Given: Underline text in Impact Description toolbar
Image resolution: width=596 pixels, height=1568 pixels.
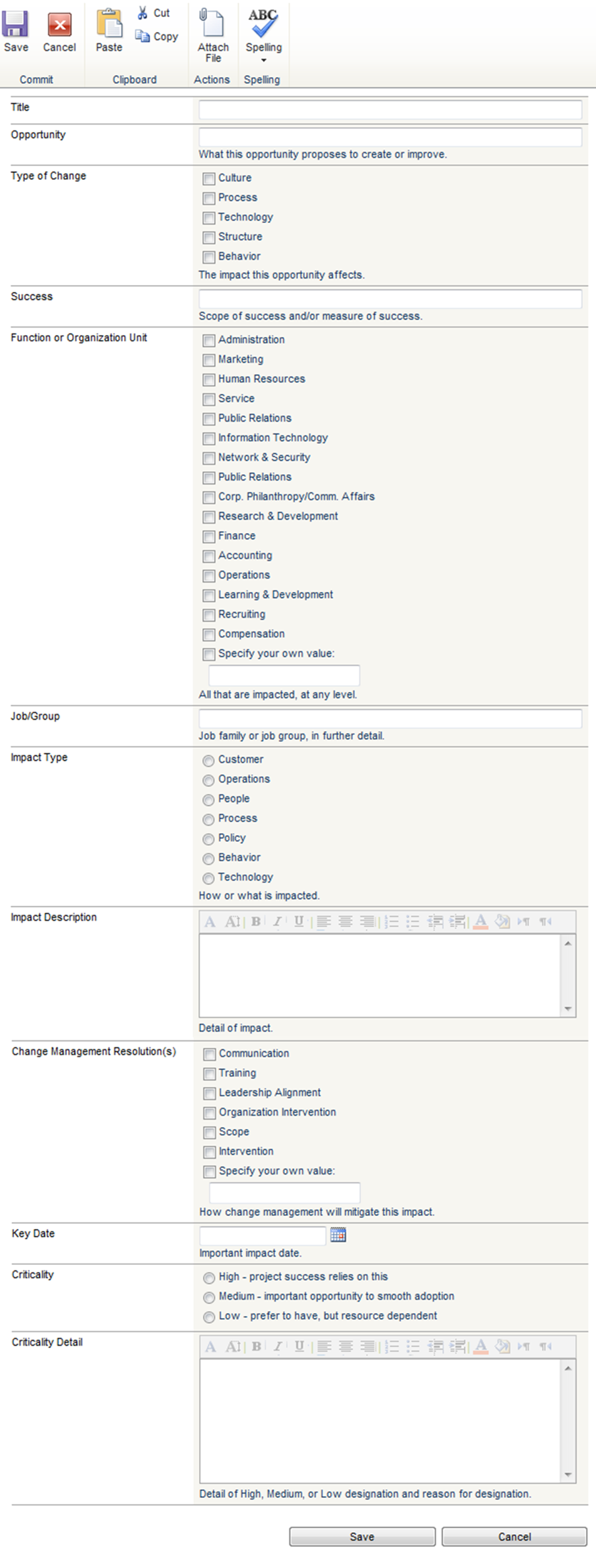Looking at the screenshot, I should tap(299, 922).
